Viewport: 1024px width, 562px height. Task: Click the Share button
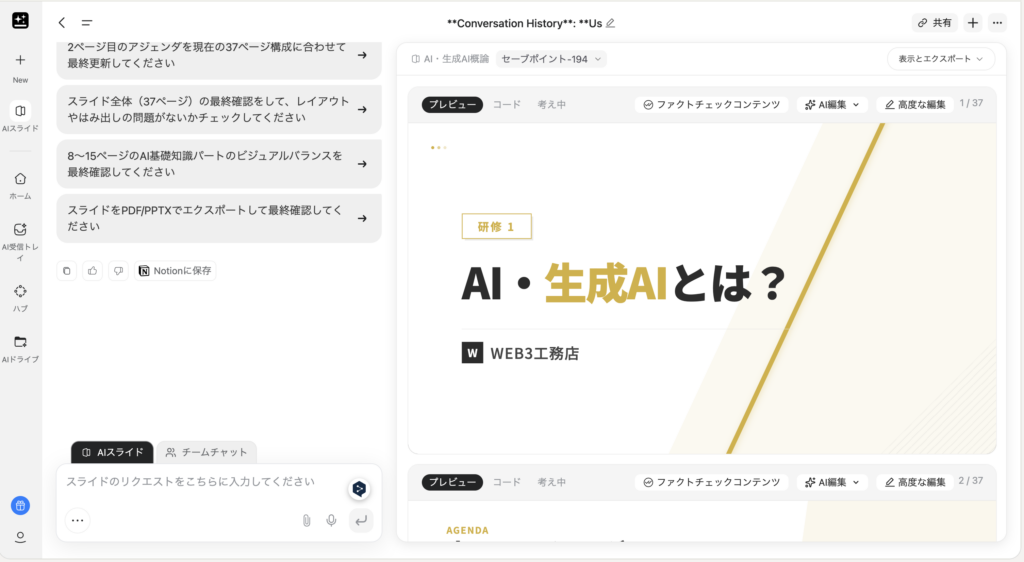(x=934, y=23)
